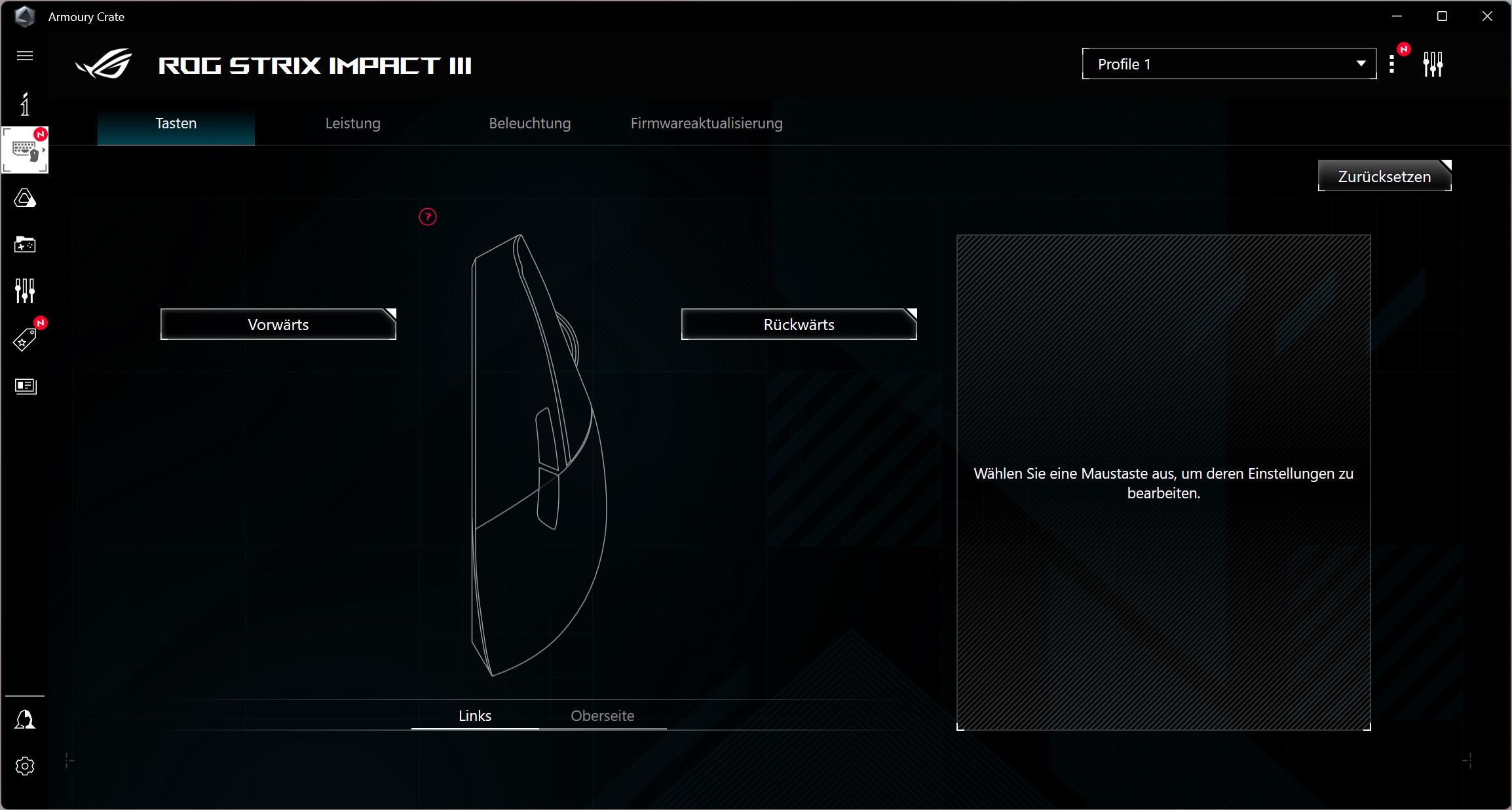Expand the Profile 1 dropdown
Screen dimensions: 1512x810
(1359, 64)
